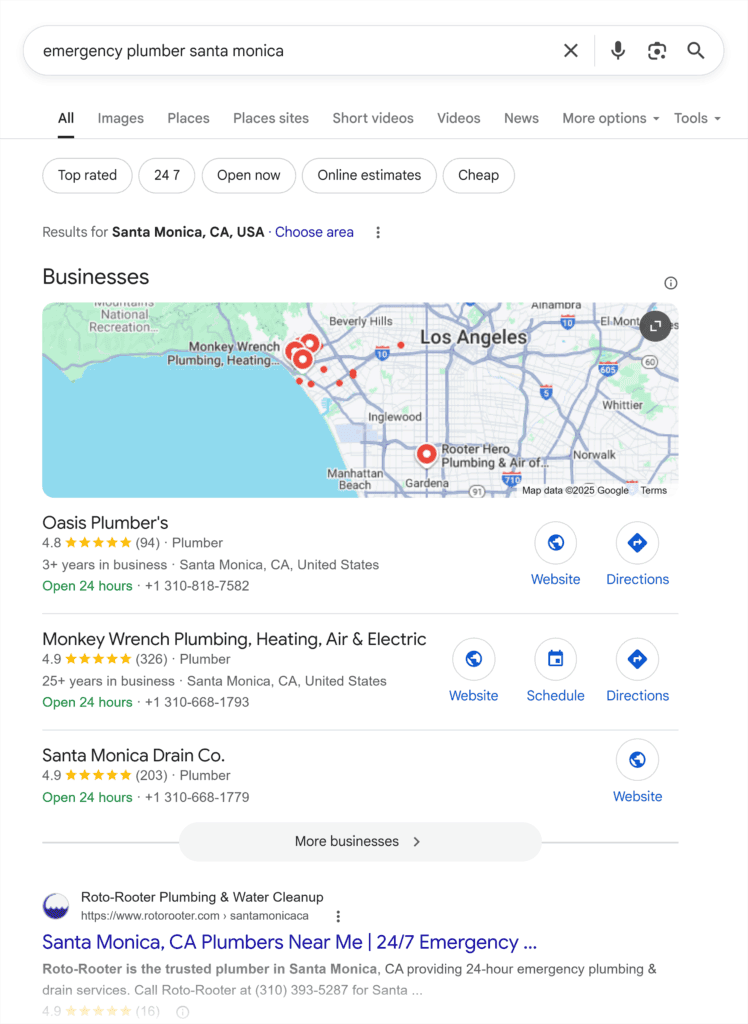Toggle the Open now filter chip
748x1024 pixels.
pyautogui.click(x=249, y=175)
